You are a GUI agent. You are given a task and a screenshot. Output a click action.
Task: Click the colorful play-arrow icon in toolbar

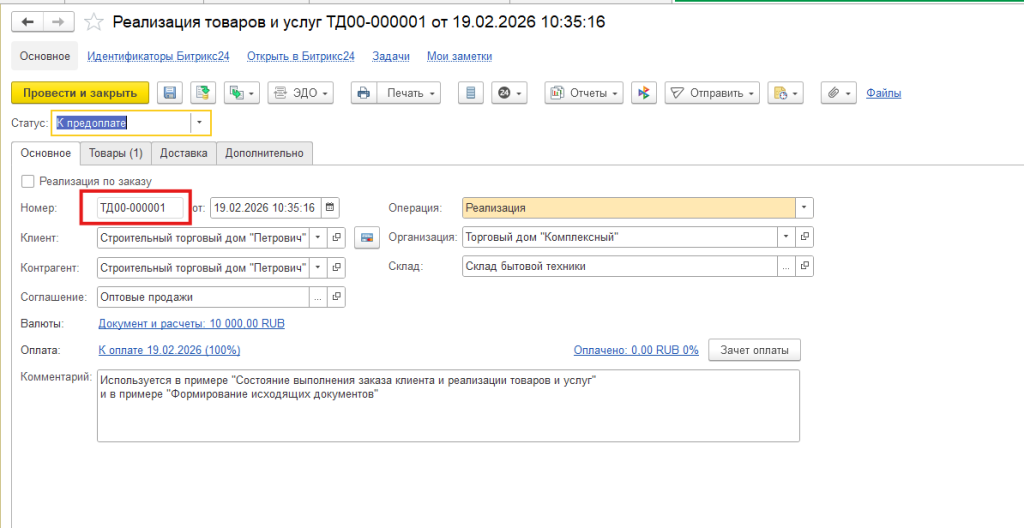(x=645, y=93)
